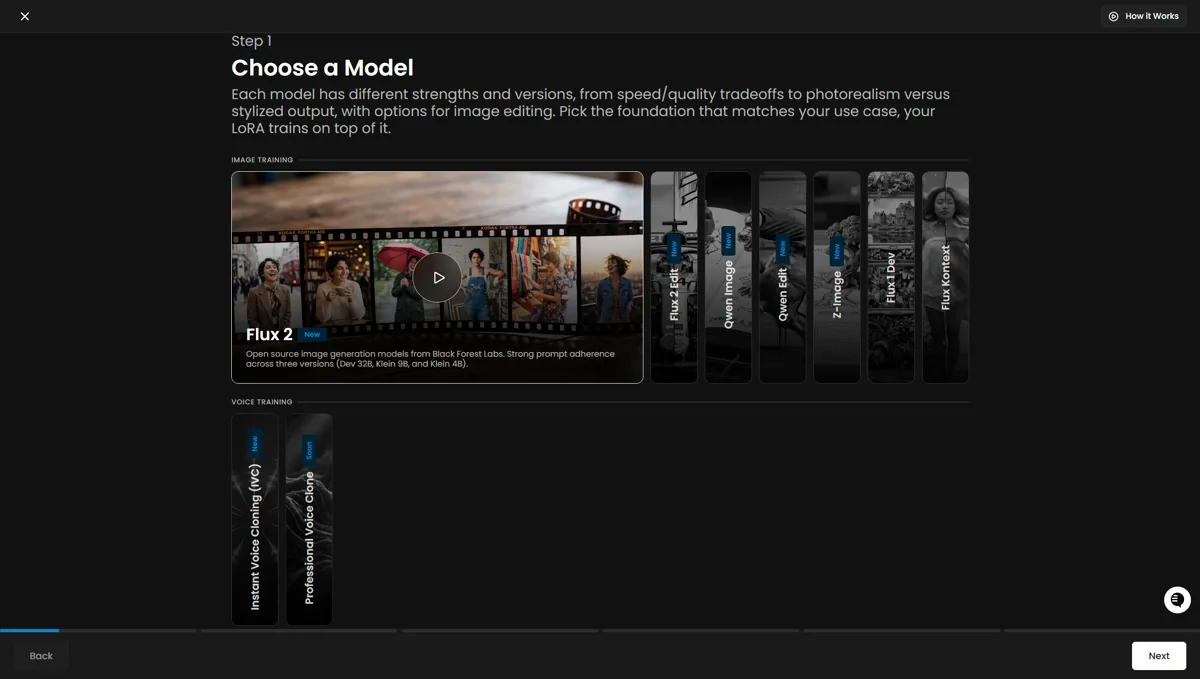Pick the Z-Image model card
The height and width of the screenshot is (679, 1200).
[837, 277]
